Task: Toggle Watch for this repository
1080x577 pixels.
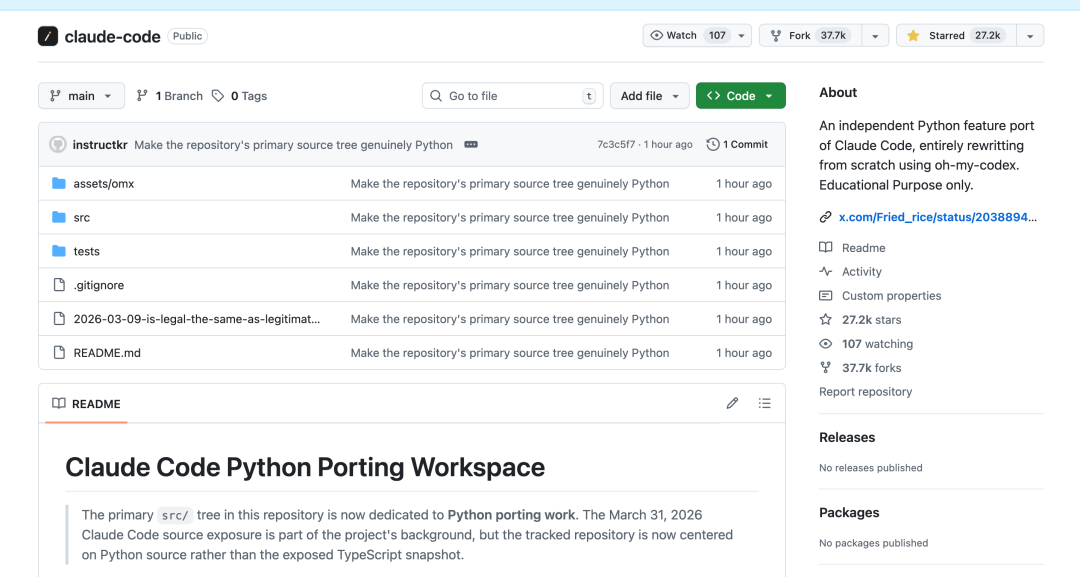Action: (x=687, y=36)
